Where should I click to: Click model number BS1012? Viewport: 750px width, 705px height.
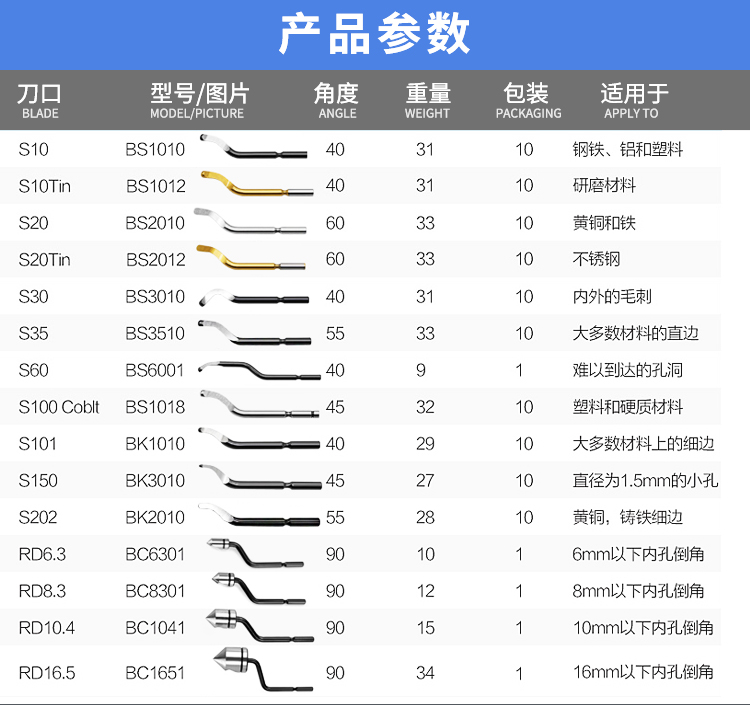click(156, 186)
